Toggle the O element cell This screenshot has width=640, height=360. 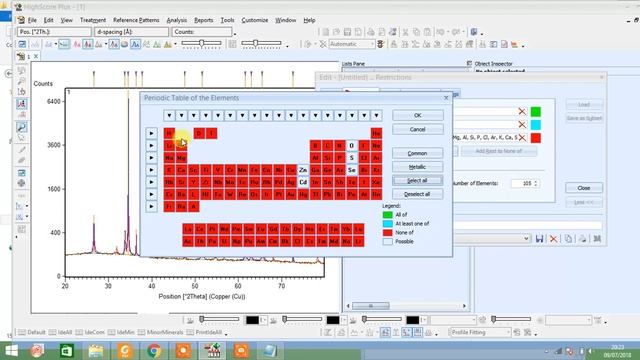pos(351,146)
